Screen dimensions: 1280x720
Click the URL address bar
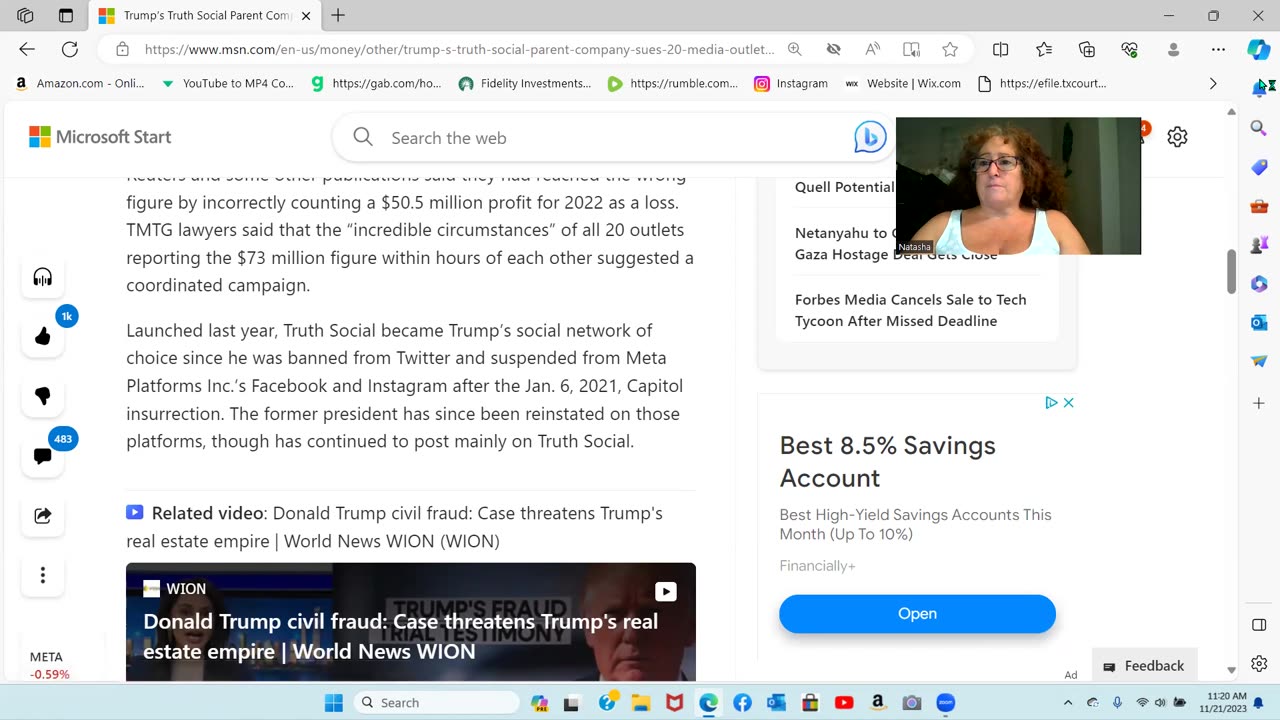click(460, 49)
